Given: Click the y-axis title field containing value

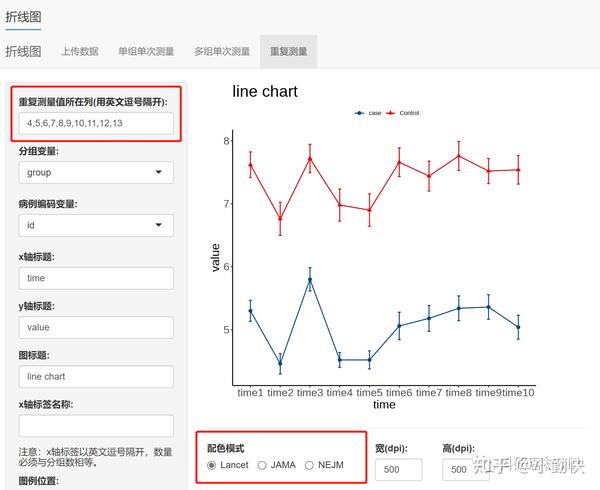Looking at the screenshot, I should (x=96, y=327).
